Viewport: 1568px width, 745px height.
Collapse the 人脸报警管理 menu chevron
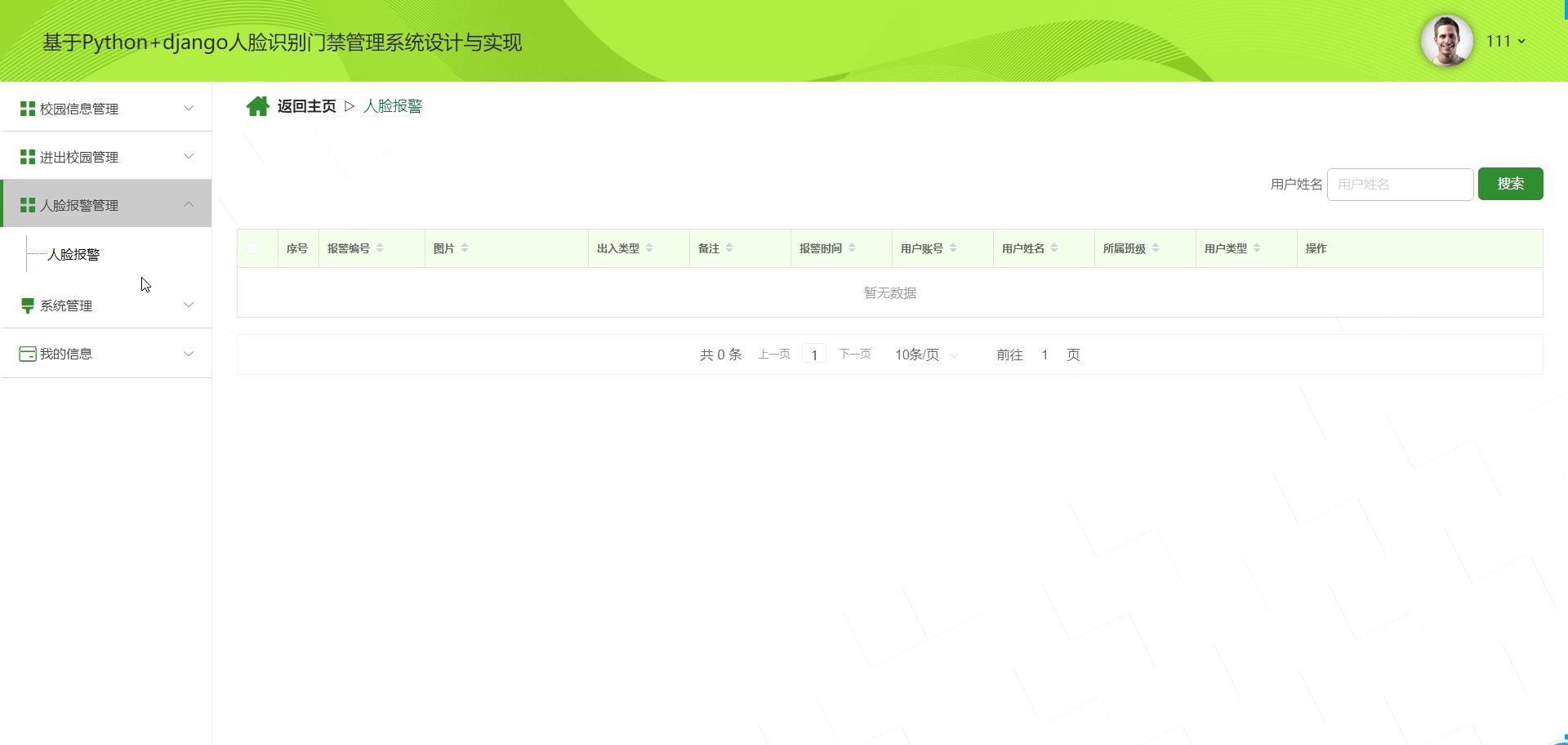[x=189, y=204]
